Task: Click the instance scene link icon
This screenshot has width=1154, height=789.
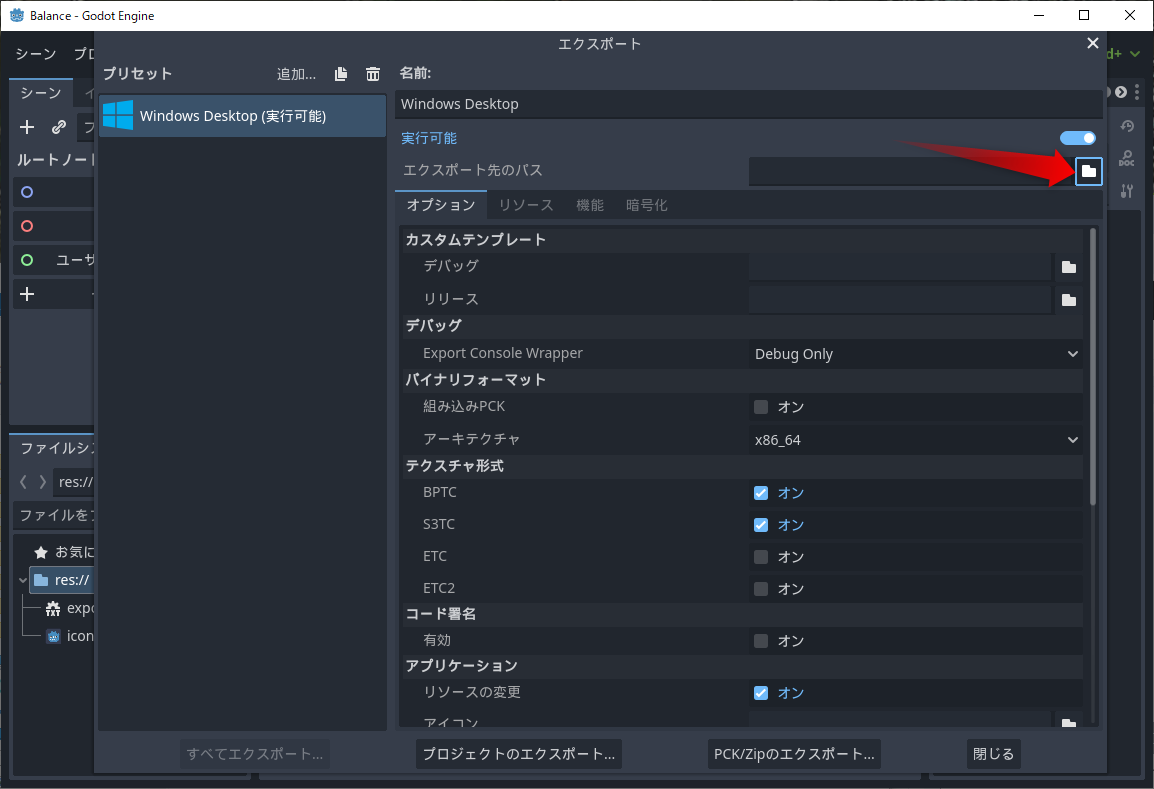Action: click(x=59, y=127)
